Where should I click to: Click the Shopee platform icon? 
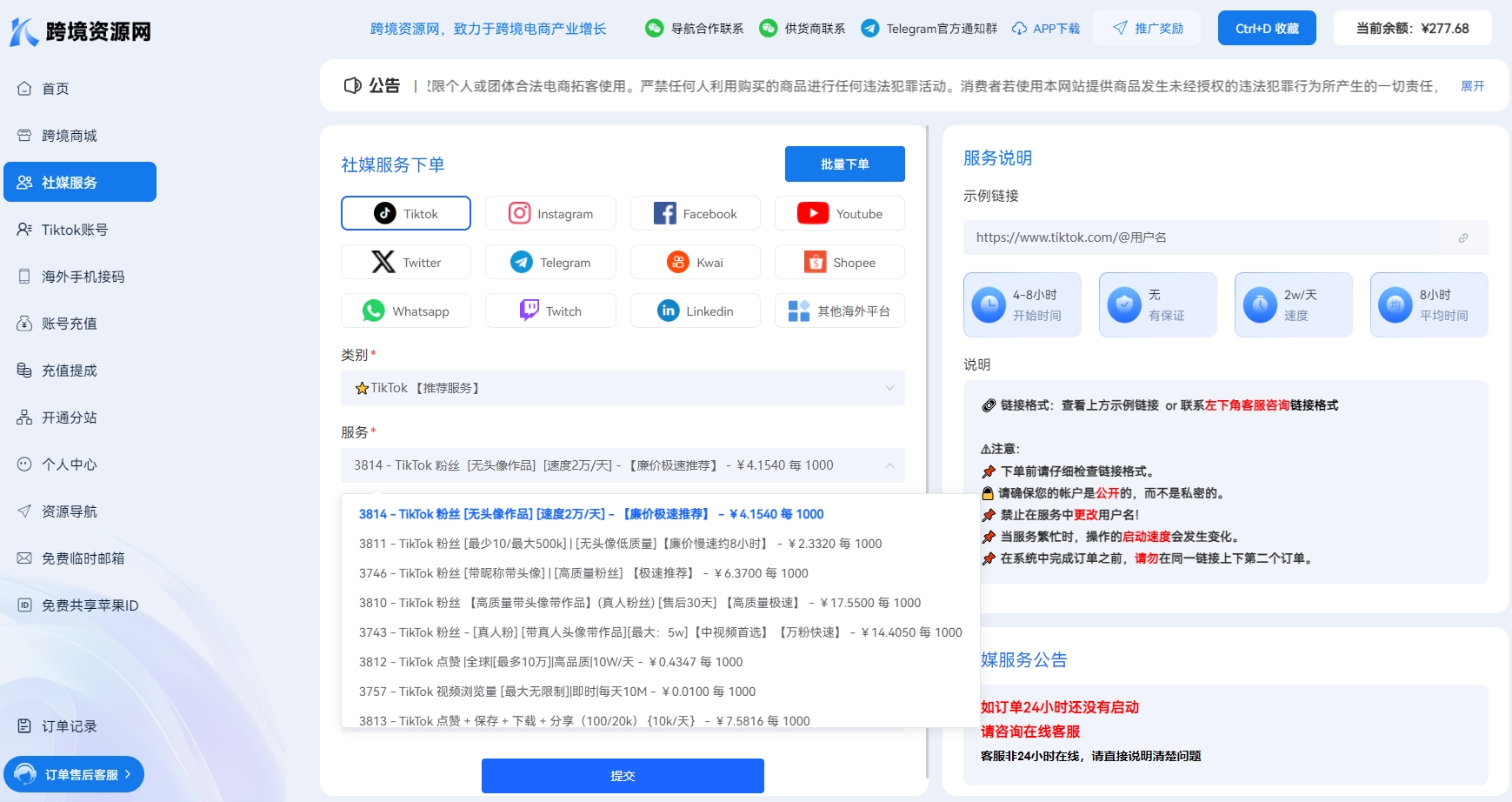click(816, 262)
